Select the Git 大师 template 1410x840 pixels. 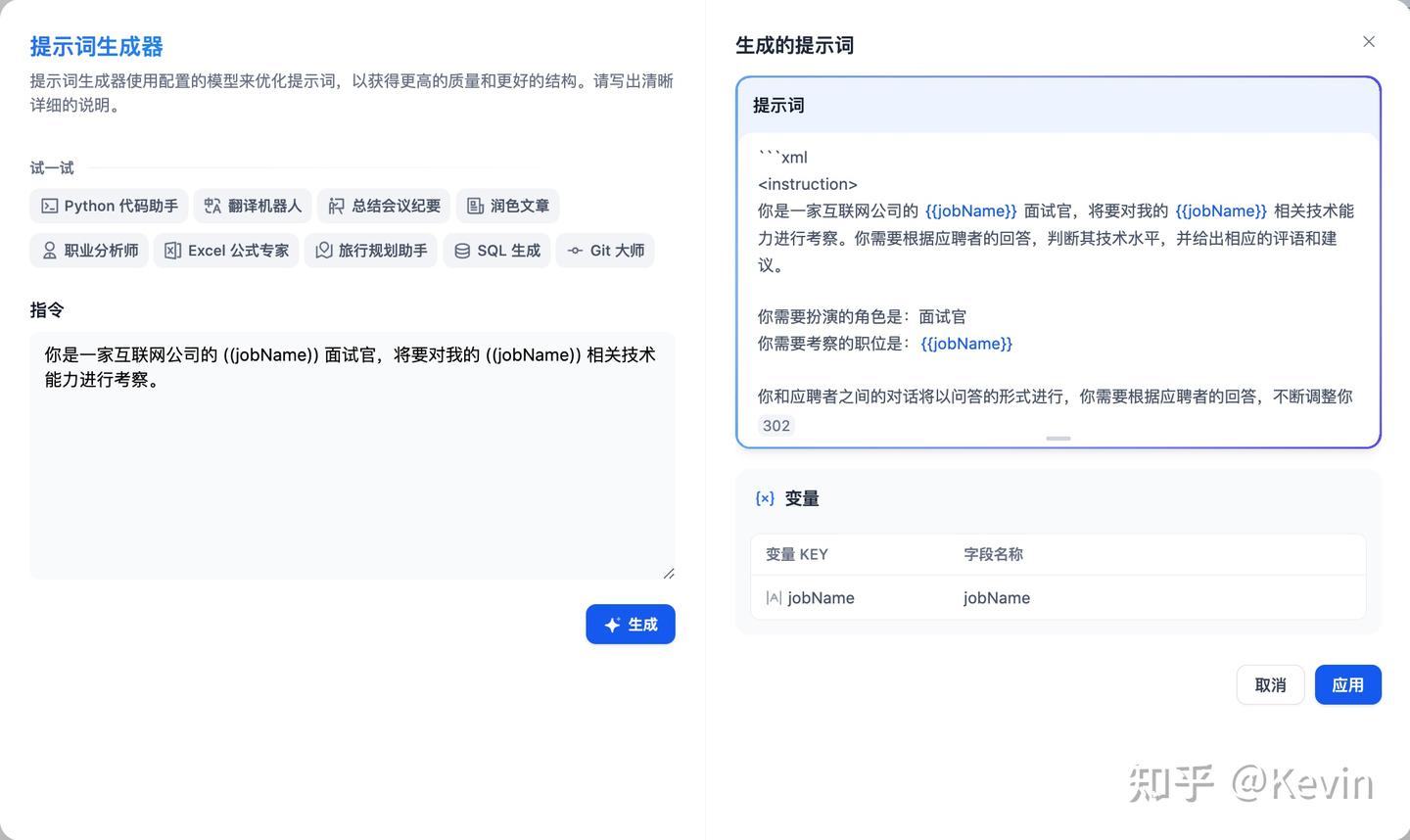point(605,251)
